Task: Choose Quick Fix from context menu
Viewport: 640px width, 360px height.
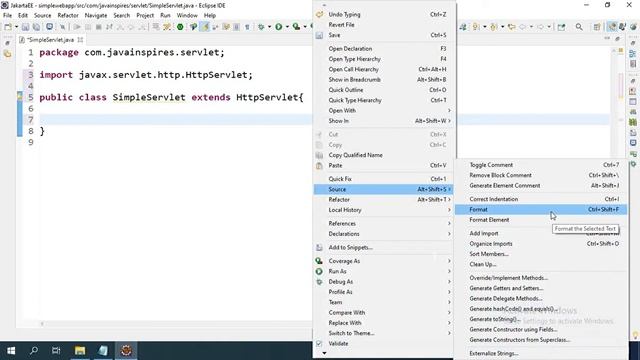Action: click(x=384, y=179)
